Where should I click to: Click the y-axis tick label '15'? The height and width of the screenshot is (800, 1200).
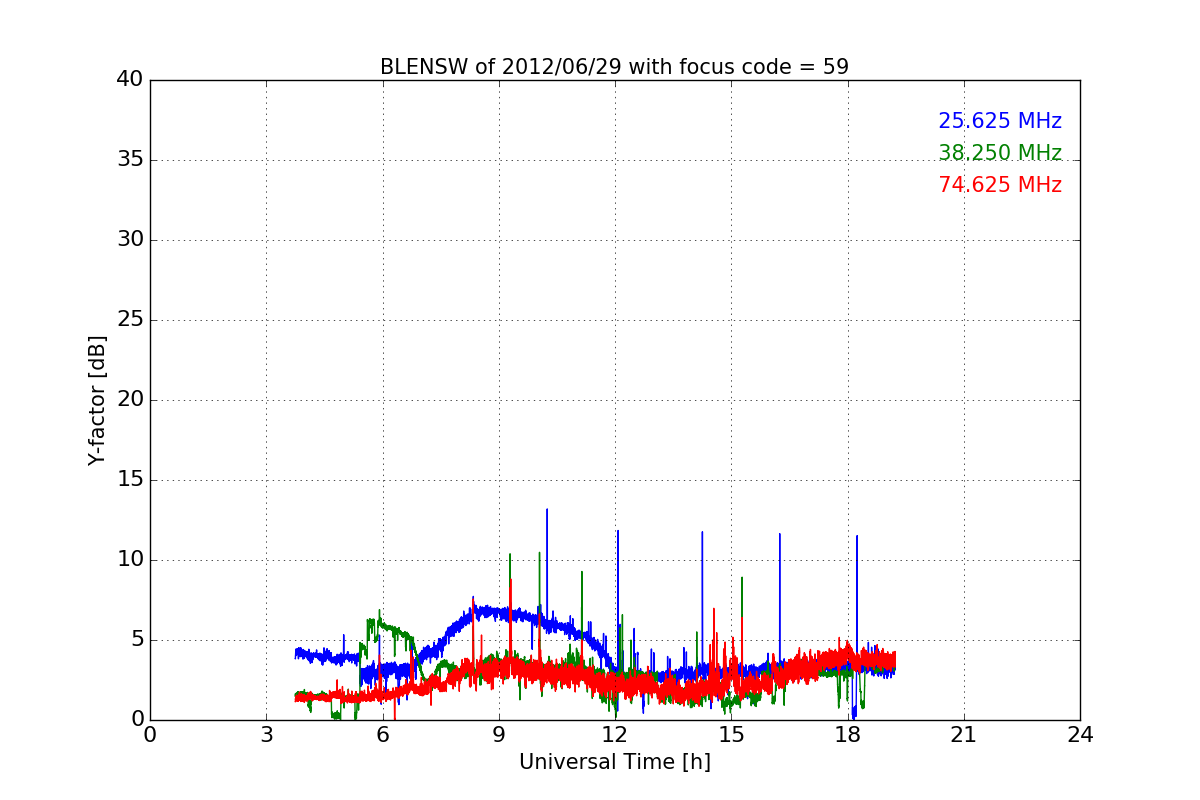(x=130, y=480)
